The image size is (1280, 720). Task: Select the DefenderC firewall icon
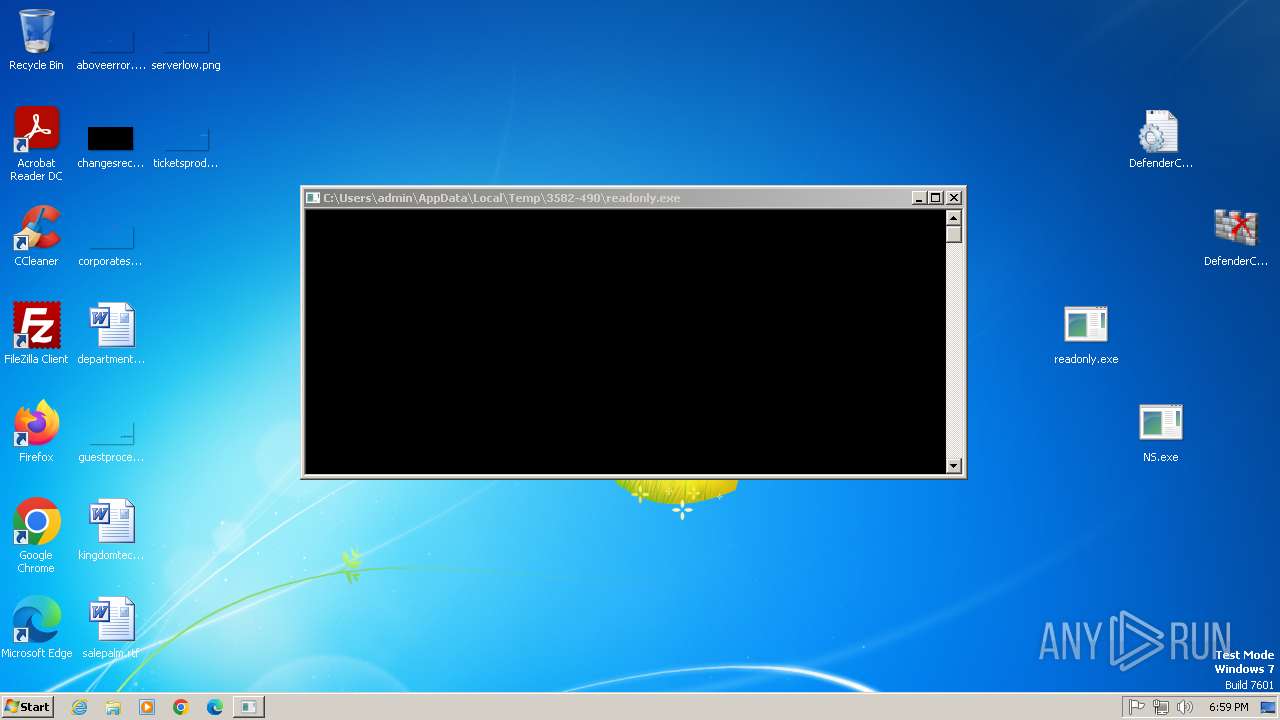point(1235,237)
